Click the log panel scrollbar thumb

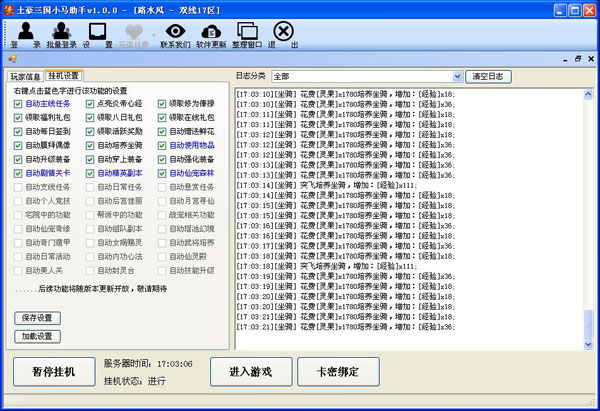pos(588,324)
